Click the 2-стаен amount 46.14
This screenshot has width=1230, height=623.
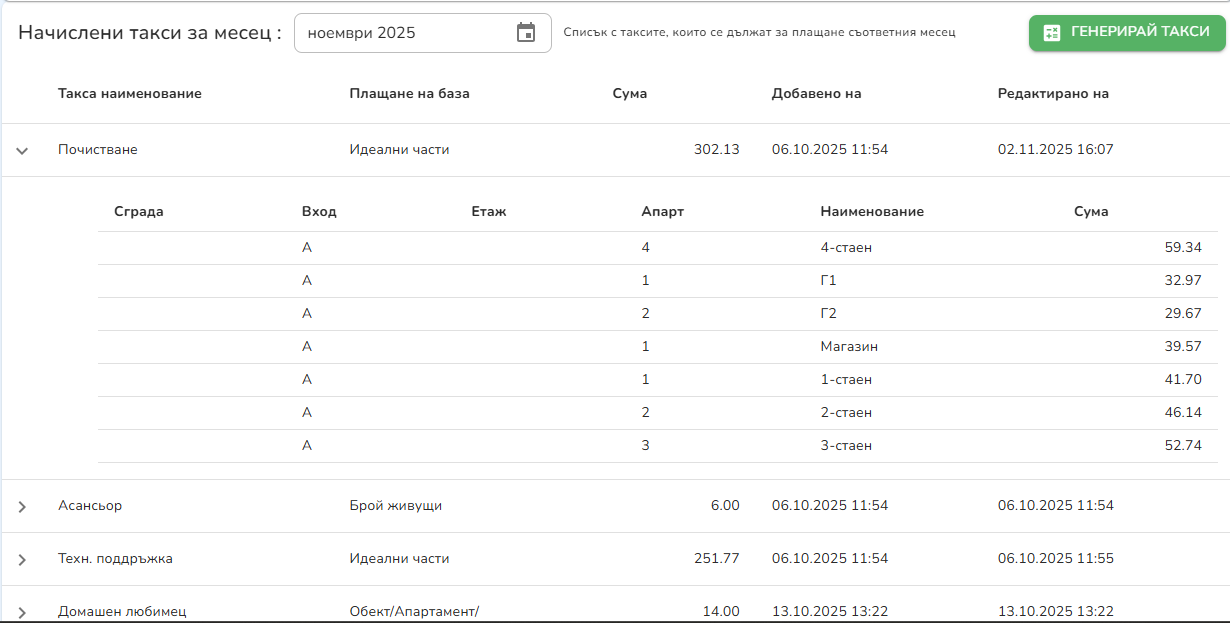(1183, 413)
